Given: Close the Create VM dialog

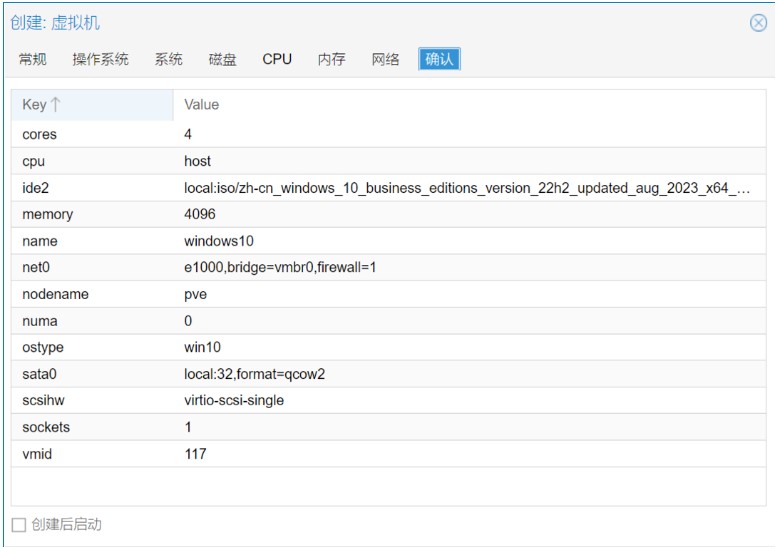Looking at the screenshot, I should coord(758,23).
